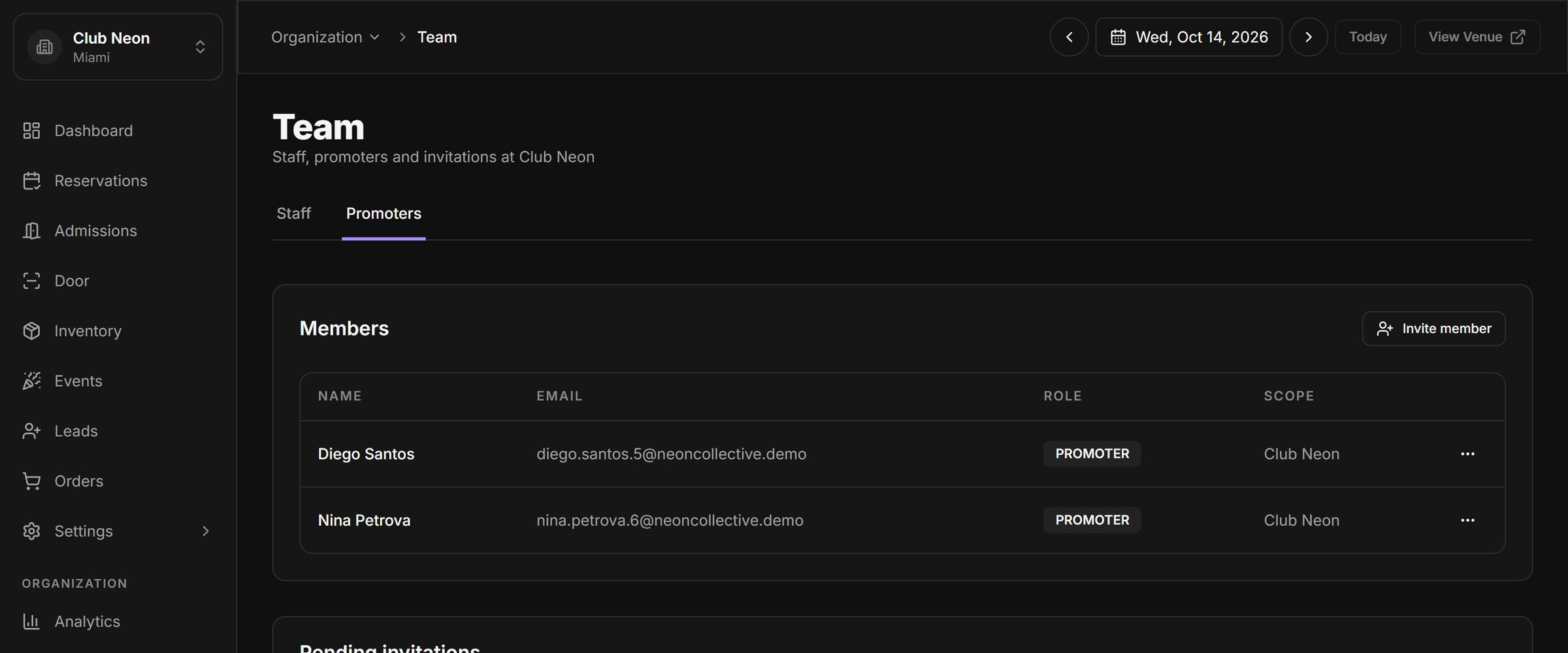Click Diego Santos name cell
The width and height of the screenshot is (1568, 653).
coord(366,454)
